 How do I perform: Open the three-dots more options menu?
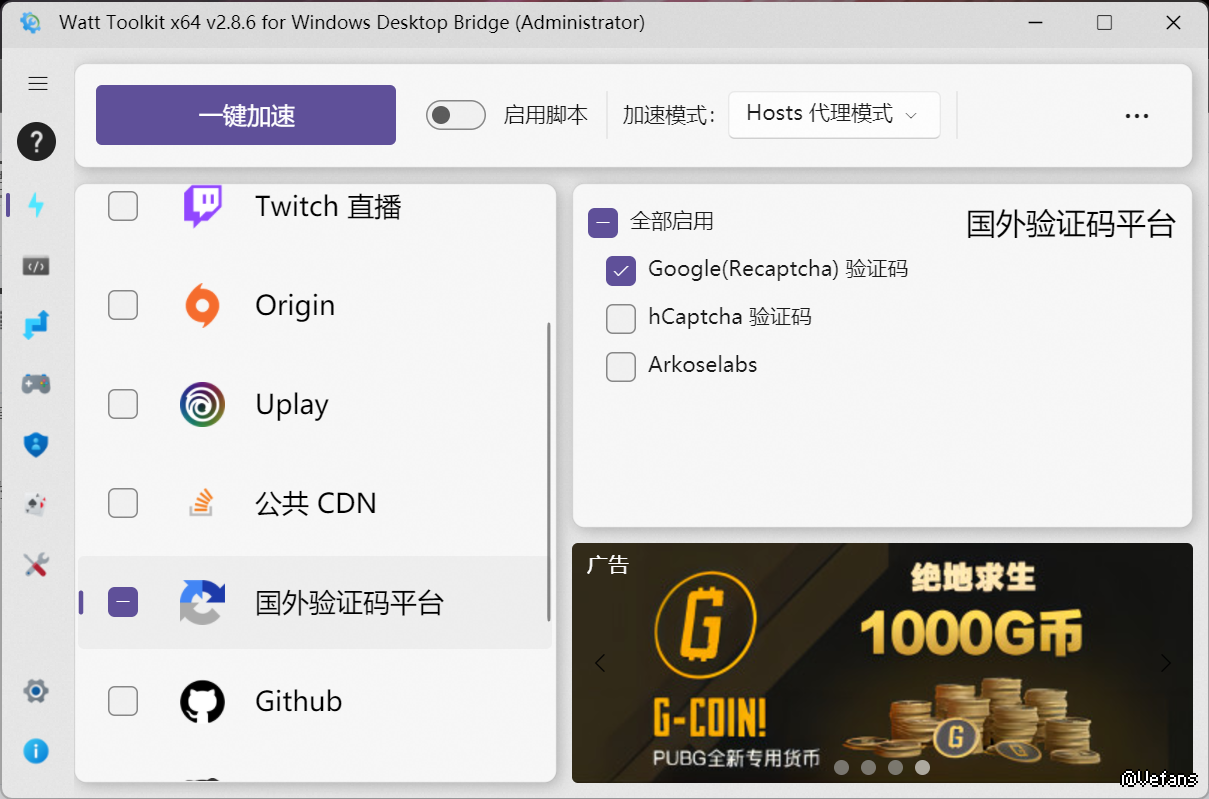pos(1136,116)
